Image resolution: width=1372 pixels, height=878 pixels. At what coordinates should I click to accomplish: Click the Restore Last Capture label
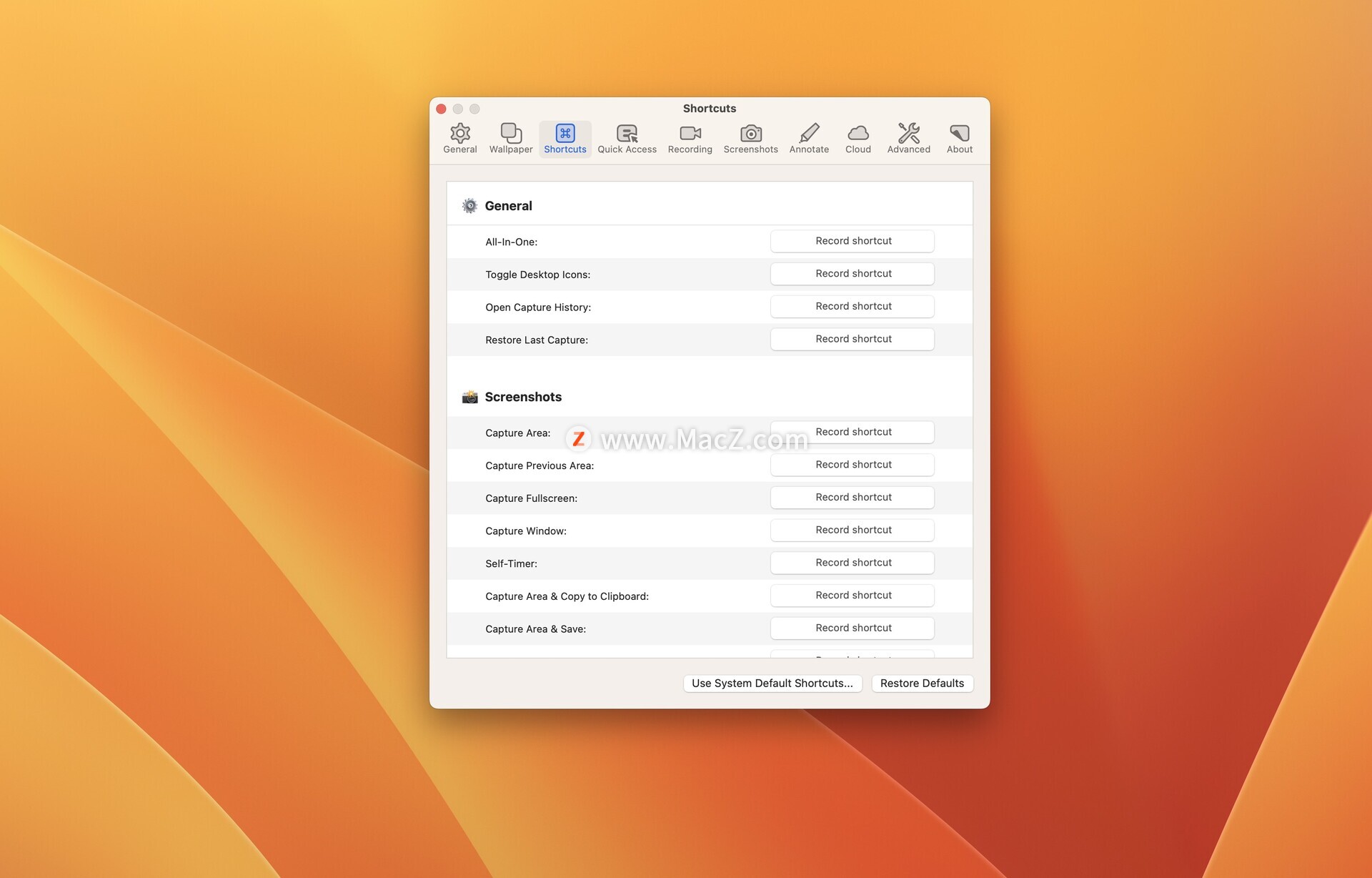tap(537, 340)
